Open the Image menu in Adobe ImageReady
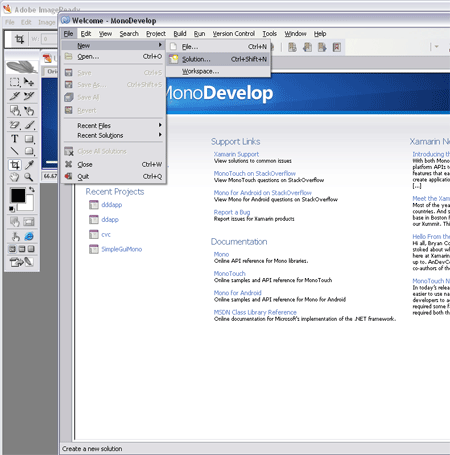Image resolution: width=450 pixels, height=455 pixels. tap(46, 22)
